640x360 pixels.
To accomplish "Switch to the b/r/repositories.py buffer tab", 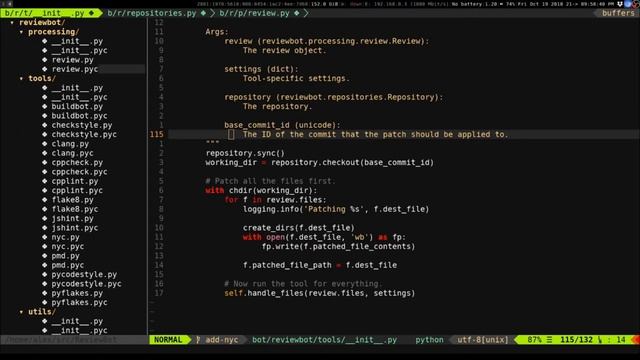I will pyautogui.click(x=157, y=13).
